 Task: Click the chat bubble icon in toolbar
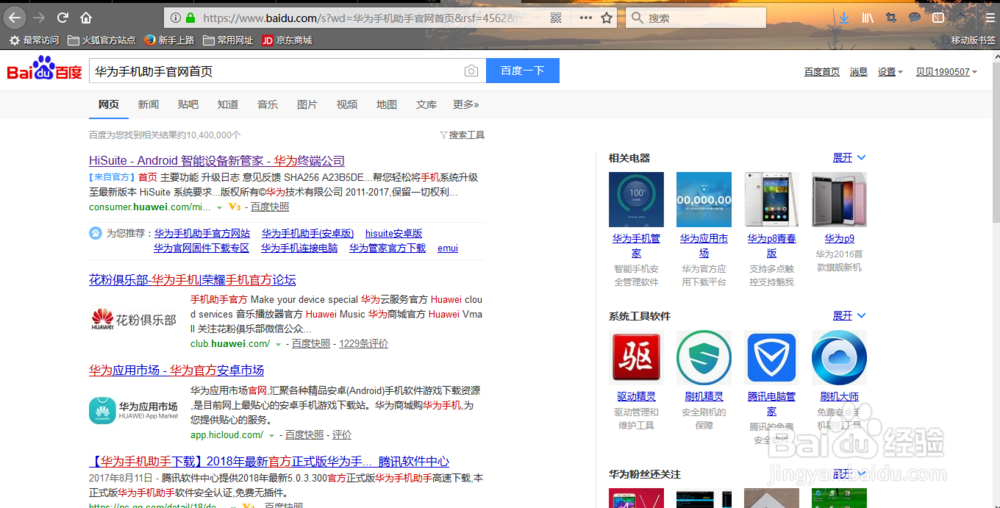click(x=915, y=18)
